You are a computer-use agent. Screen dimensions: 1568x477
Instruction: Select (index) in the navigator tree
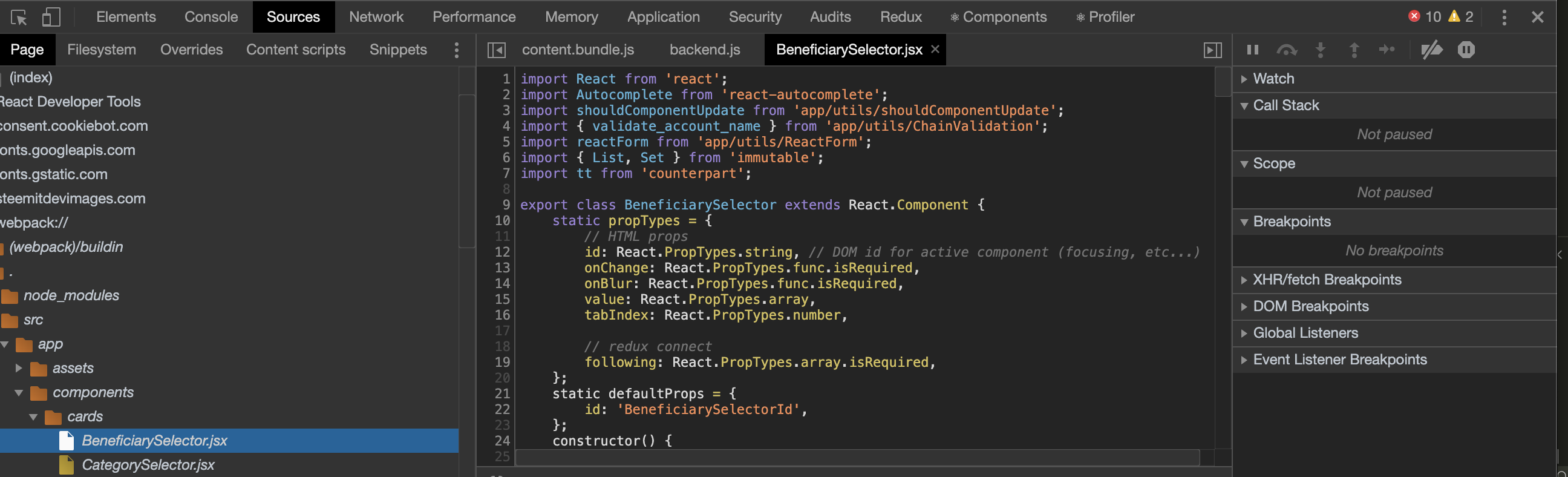tap(31, 77)
